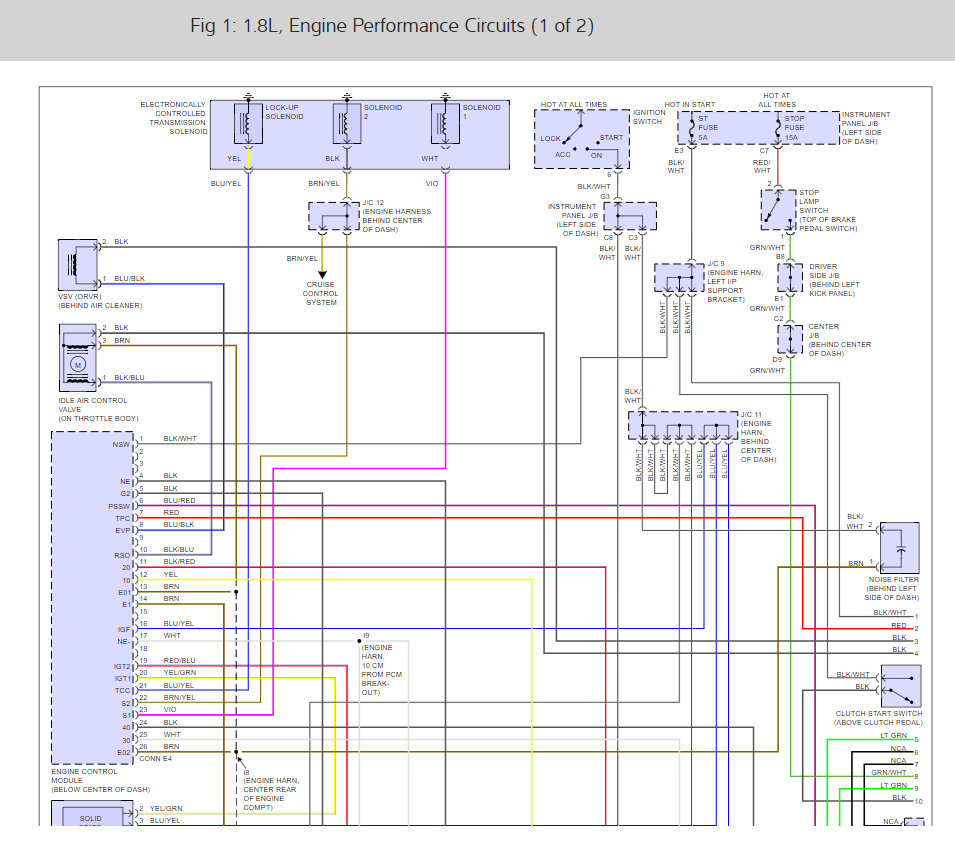The width and height of the screenshot is (955, 849).
Task: Click the engine control module box
Action: click(93, 598)
